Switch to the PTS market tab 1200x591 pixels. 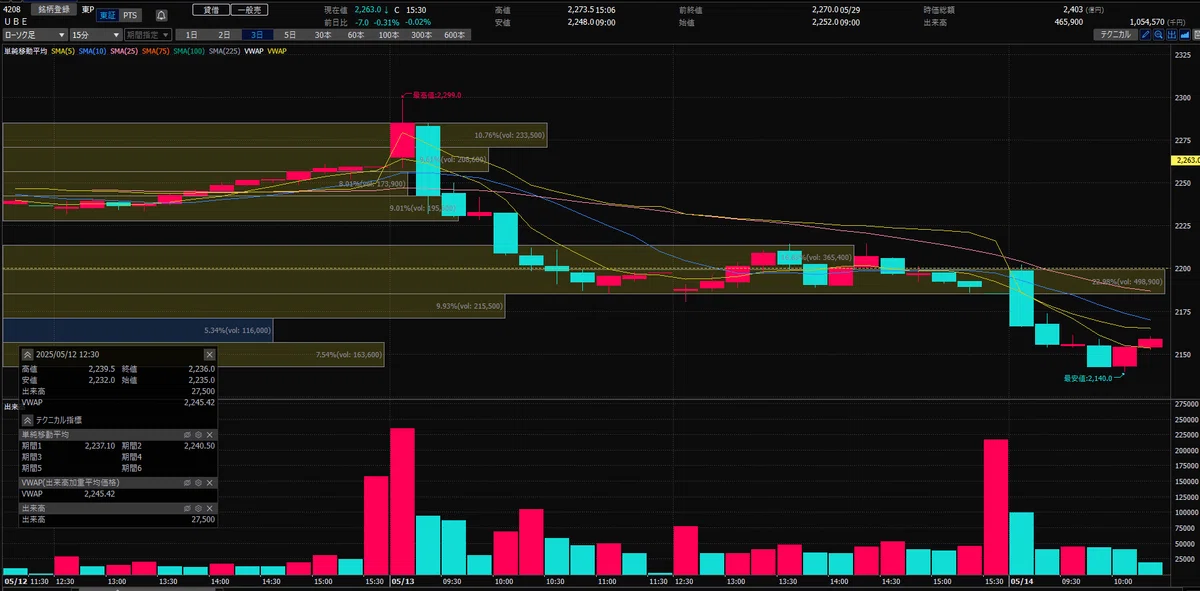point(130,15)
